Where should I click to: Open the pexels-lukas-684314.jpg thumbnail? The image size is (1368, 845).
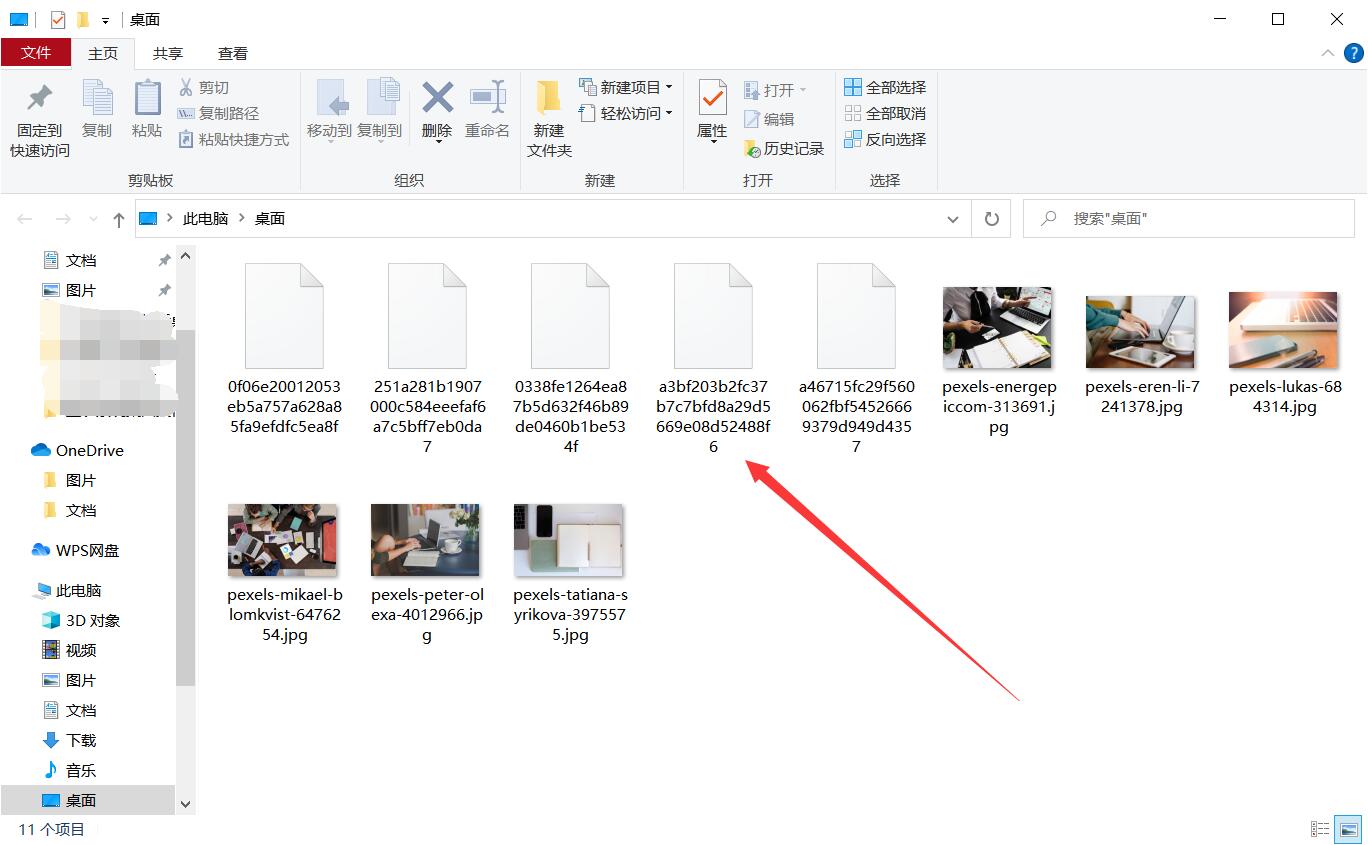coord(1283,330)
